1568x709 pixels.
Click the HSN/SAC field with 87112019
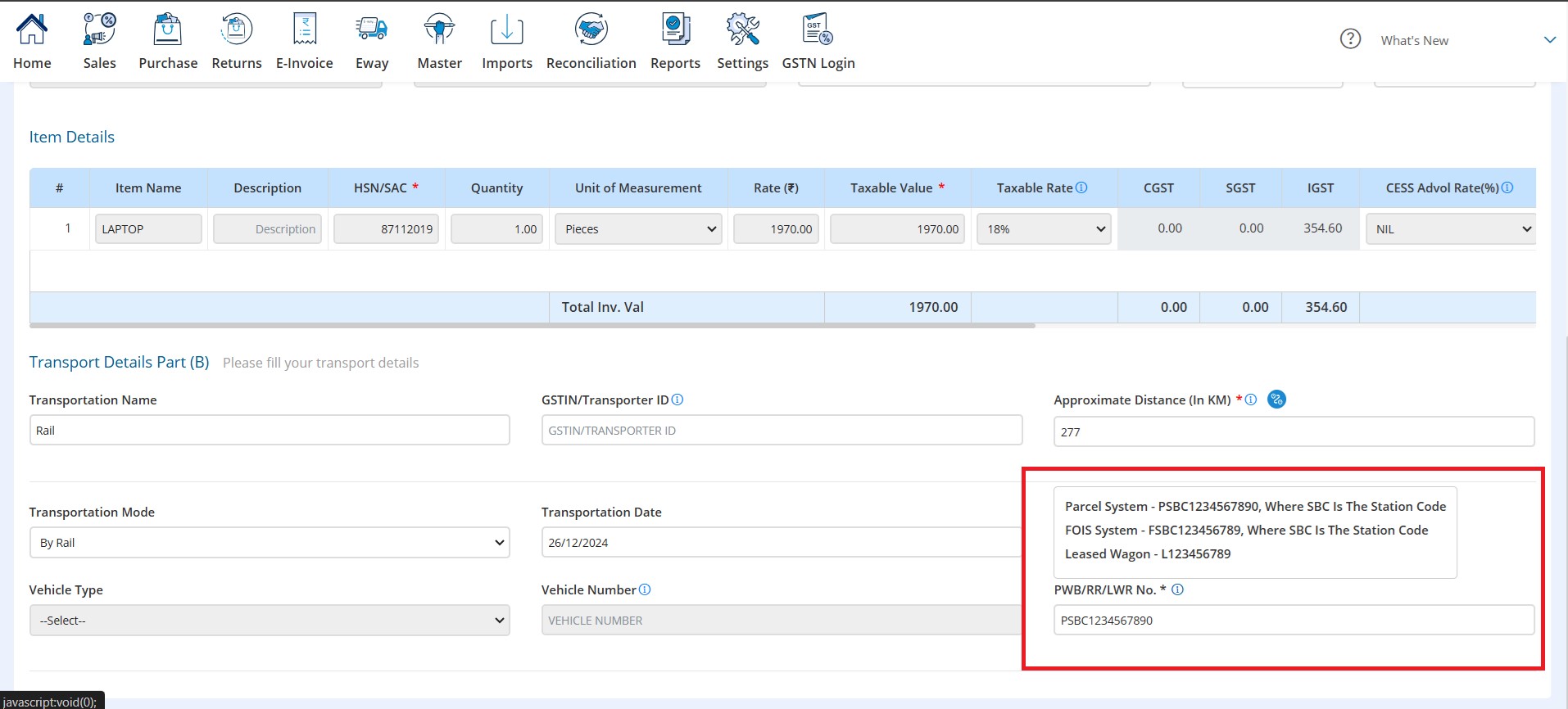(387, 229)
